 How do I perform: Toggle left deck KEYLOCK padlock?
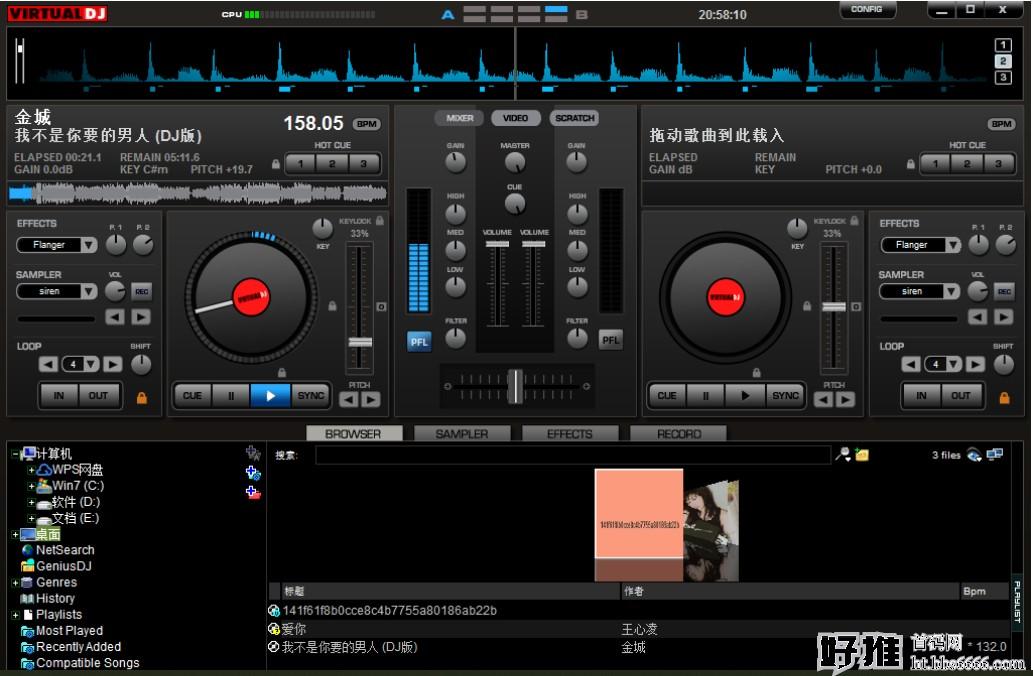click(380, 221)
